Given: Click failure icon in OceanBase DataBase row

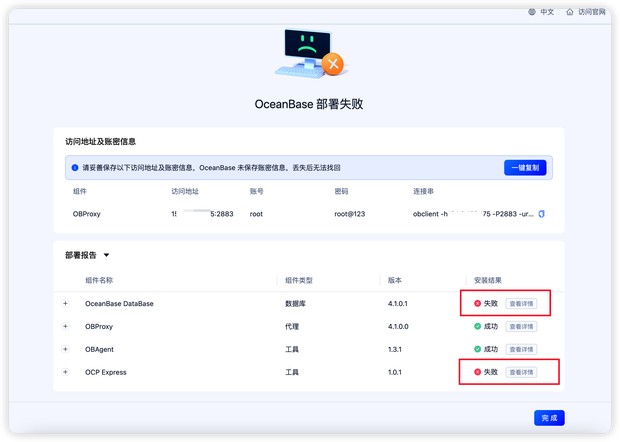Looking at the screenshot, I should point(477,304).
